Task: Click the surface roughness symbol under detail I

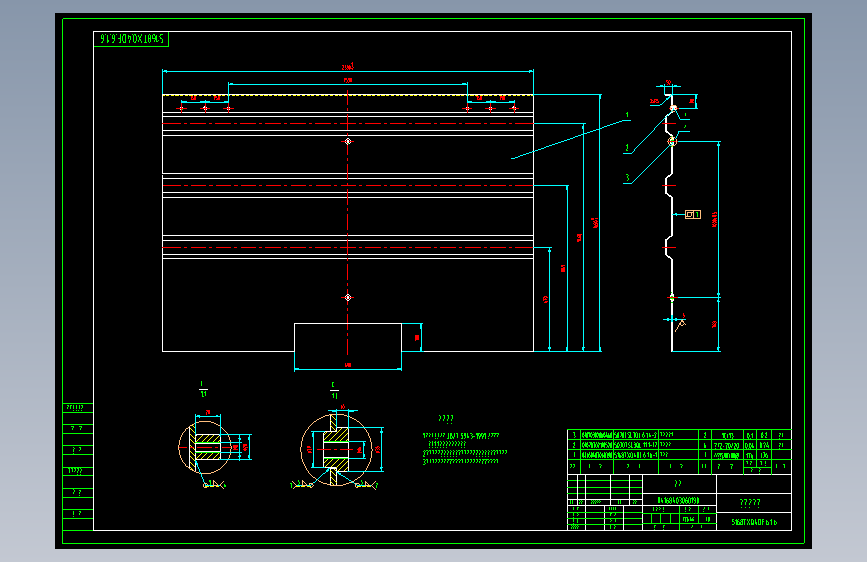Action: coord(215,485)
